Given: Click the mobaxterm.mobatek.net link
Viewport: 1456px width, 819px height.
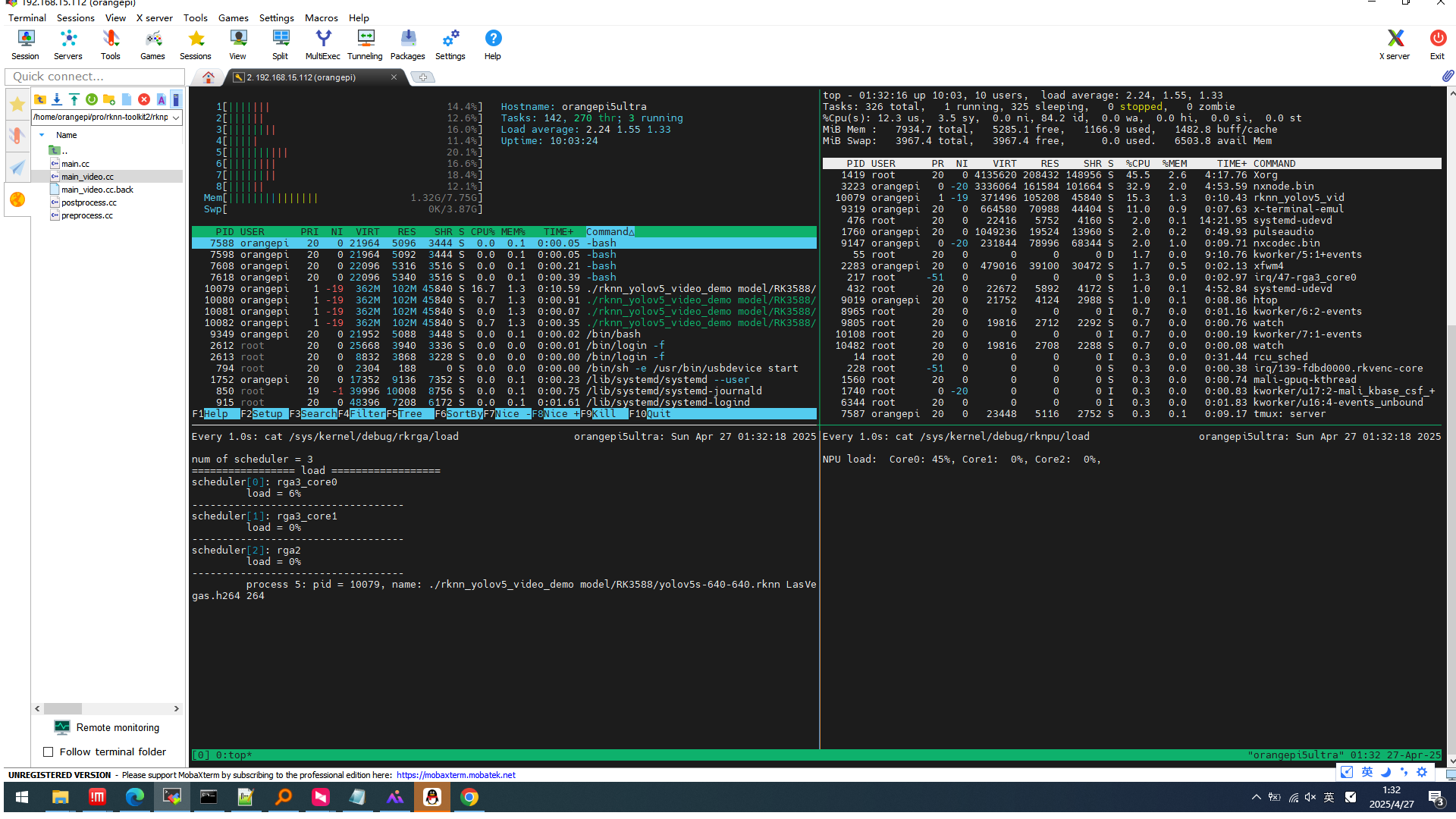Looking at the screenshot, I should [x=455, y=775].
